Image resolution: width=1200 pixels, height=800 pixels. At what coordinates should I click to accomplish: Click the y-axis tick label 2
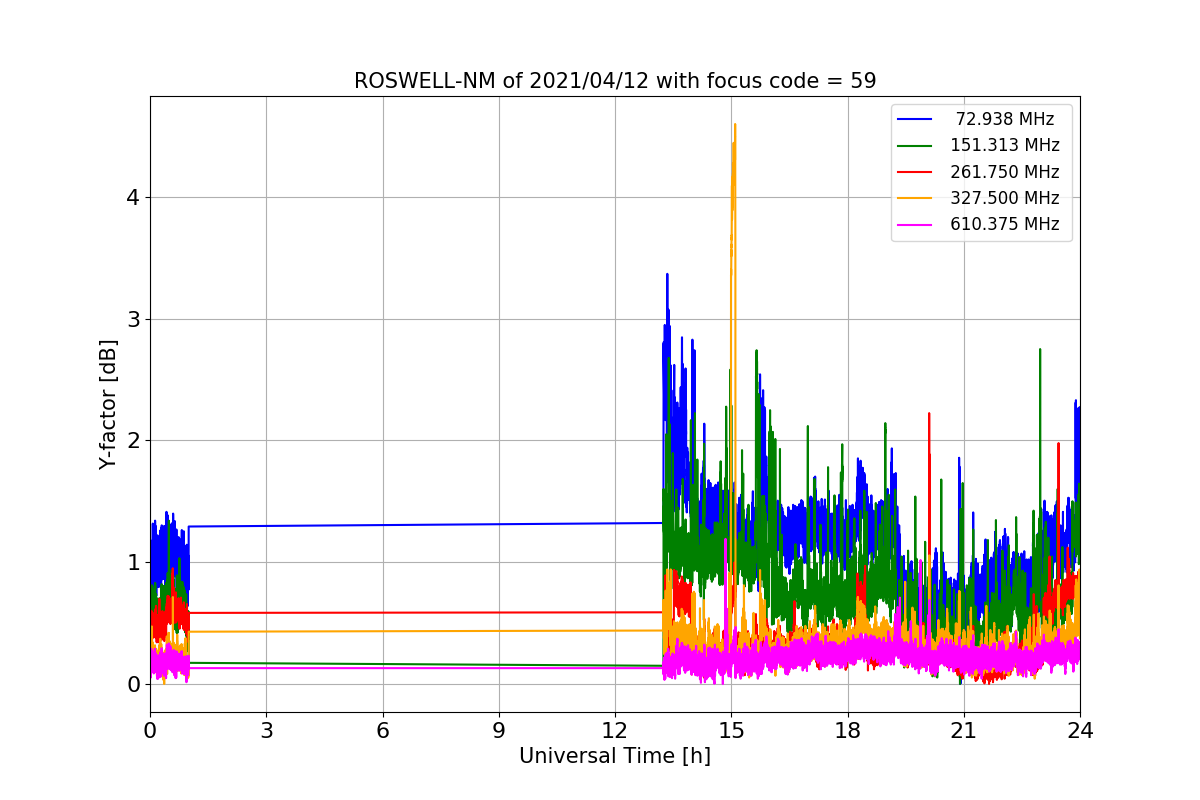(x=133, y=441)
